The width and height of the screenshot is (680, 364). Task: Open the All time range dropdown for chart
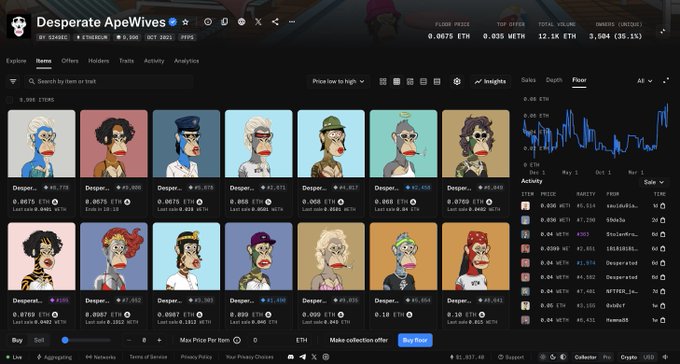coord(645,81)
